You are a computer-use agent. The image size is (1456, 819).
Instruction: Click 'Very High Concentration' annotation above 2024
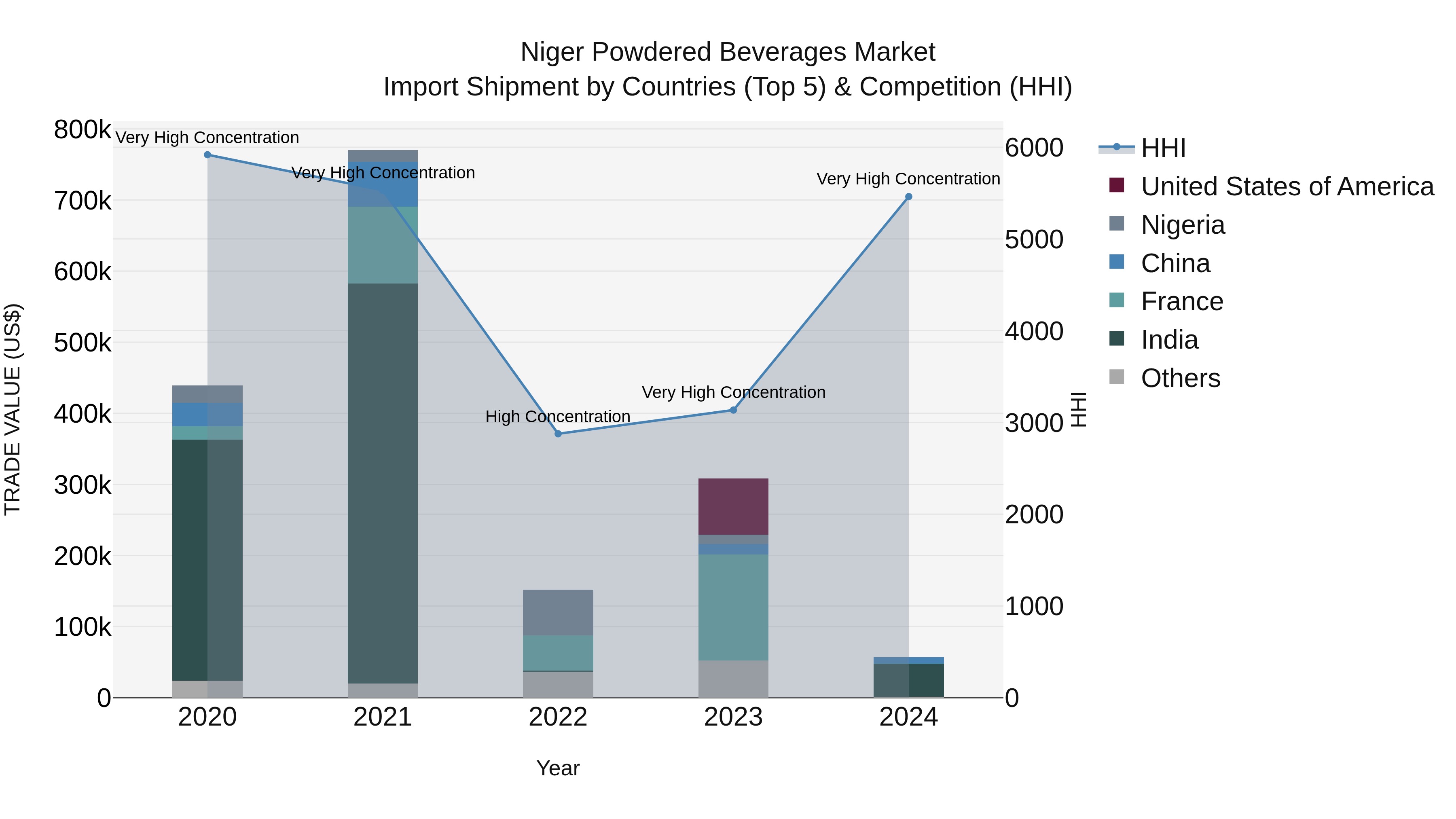pos(909,179)
